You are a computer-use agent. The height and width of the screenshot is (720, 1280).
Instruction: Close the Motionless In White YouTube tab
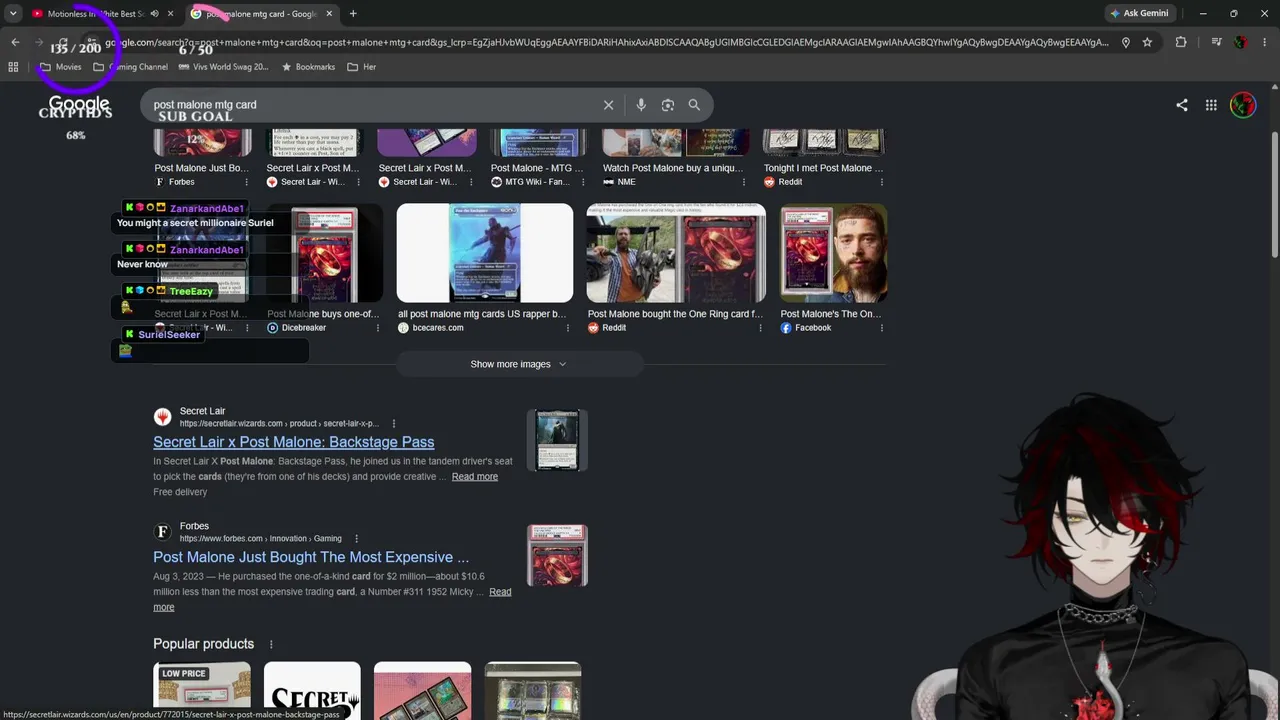click(x=170, y=14)
